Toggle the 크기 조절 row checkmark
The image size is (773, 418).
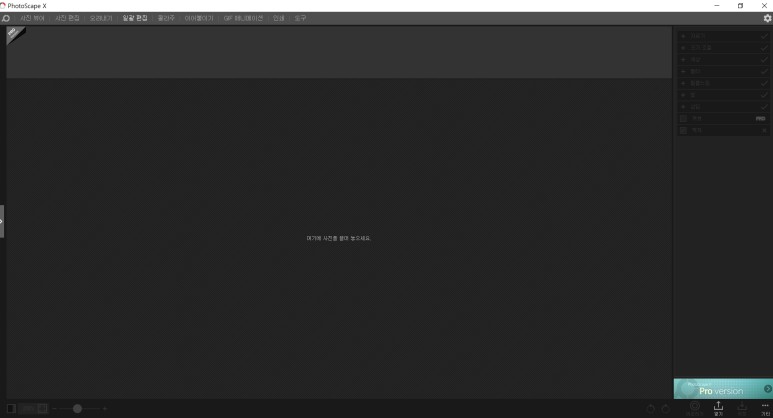[x=764, y=48]
